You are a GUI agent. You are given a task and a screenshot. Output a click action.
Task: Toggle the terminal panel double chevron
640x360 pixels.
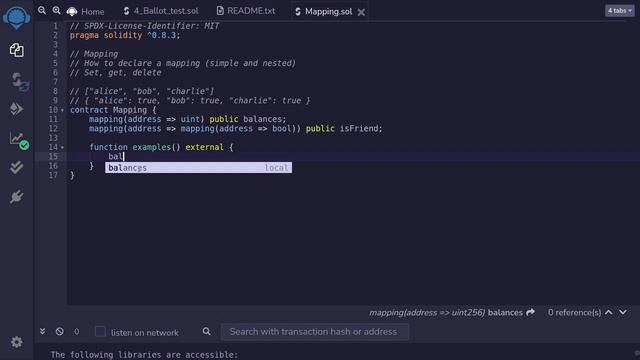point(42,331)
